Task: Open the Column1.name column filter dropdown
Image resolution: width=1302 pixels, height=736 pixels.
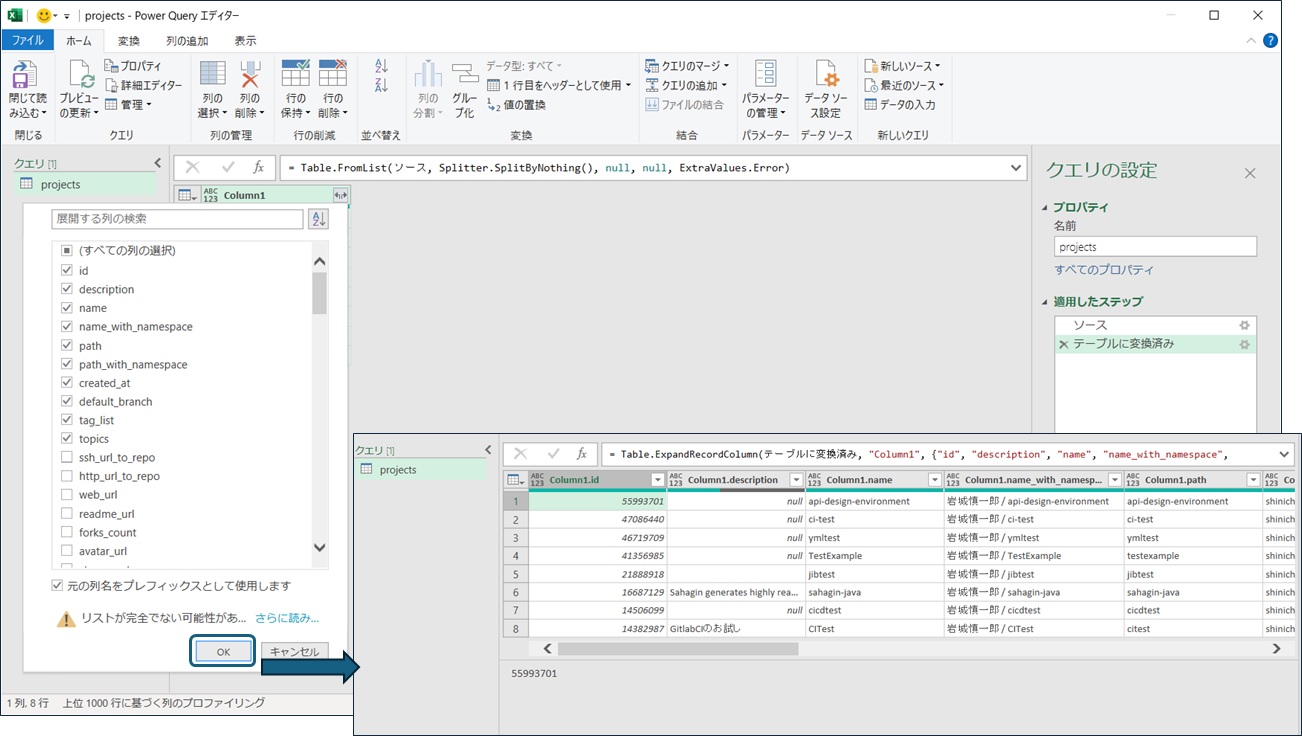Action: [935, 480]
